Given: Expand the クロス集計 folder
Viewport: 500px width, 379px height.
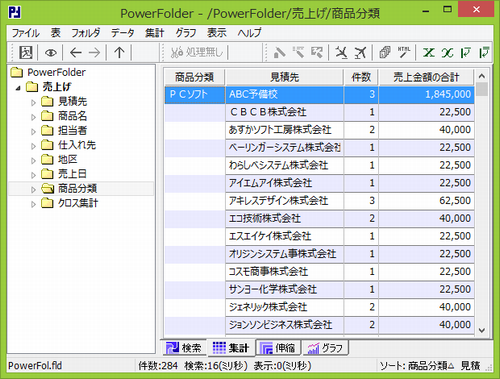Looking at the screenshot, I should click(x=33, y=204).
